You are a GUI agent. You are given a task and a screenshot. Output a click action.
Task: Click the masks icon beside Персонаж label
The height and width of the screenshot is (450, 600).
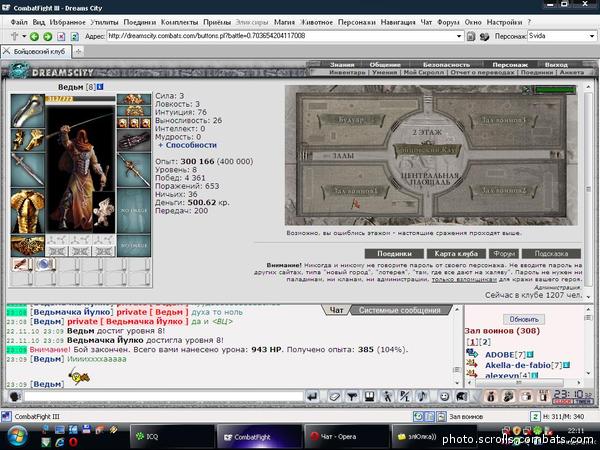pyautogui.click(x=484, y=36)
